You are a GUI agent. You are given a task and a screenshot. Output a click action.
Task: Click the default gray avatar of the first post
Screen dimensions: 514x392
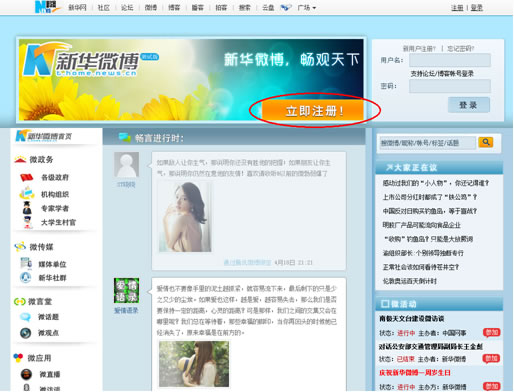point(127,164)
